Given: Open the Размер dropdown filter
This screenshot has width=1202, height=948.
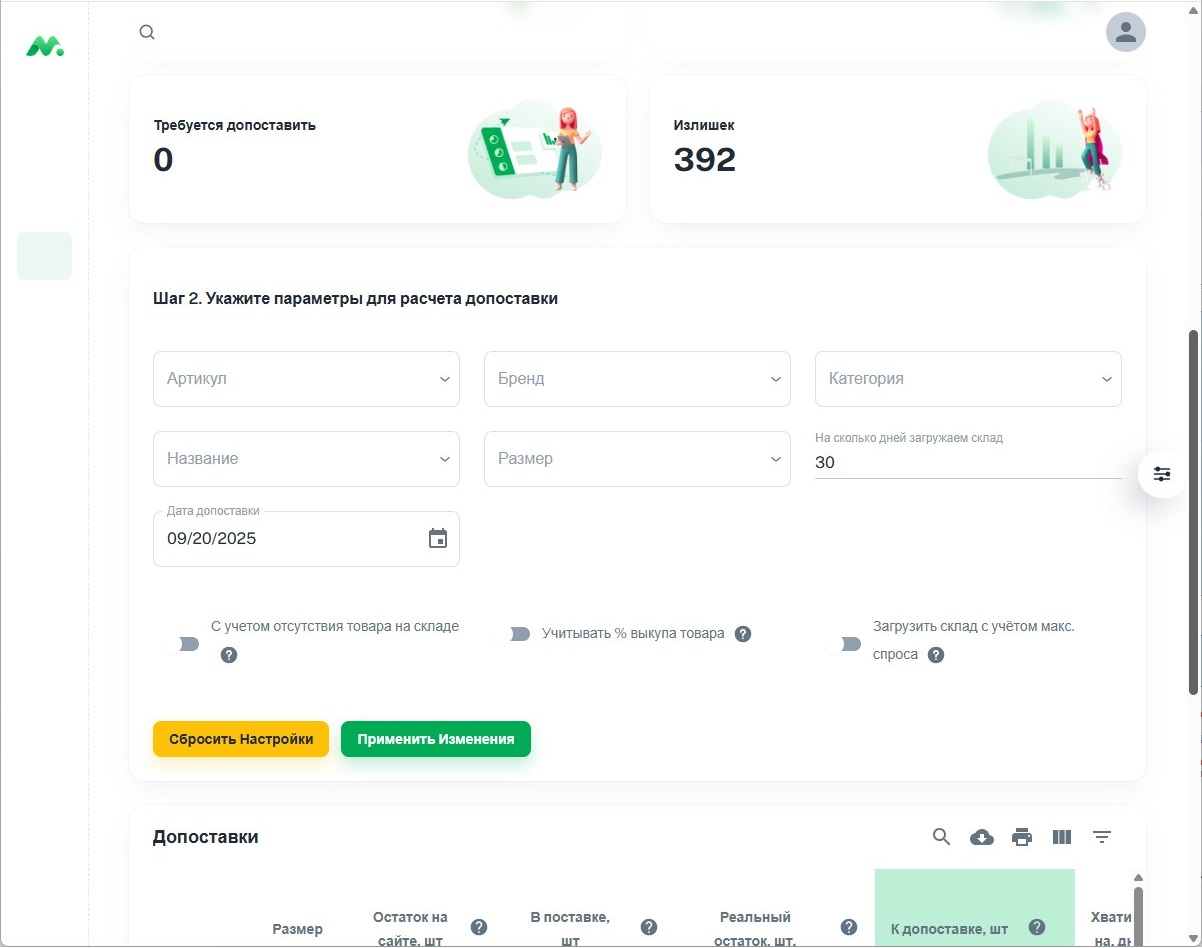Looking at the screenshot, I should click(x=637, y=459).
